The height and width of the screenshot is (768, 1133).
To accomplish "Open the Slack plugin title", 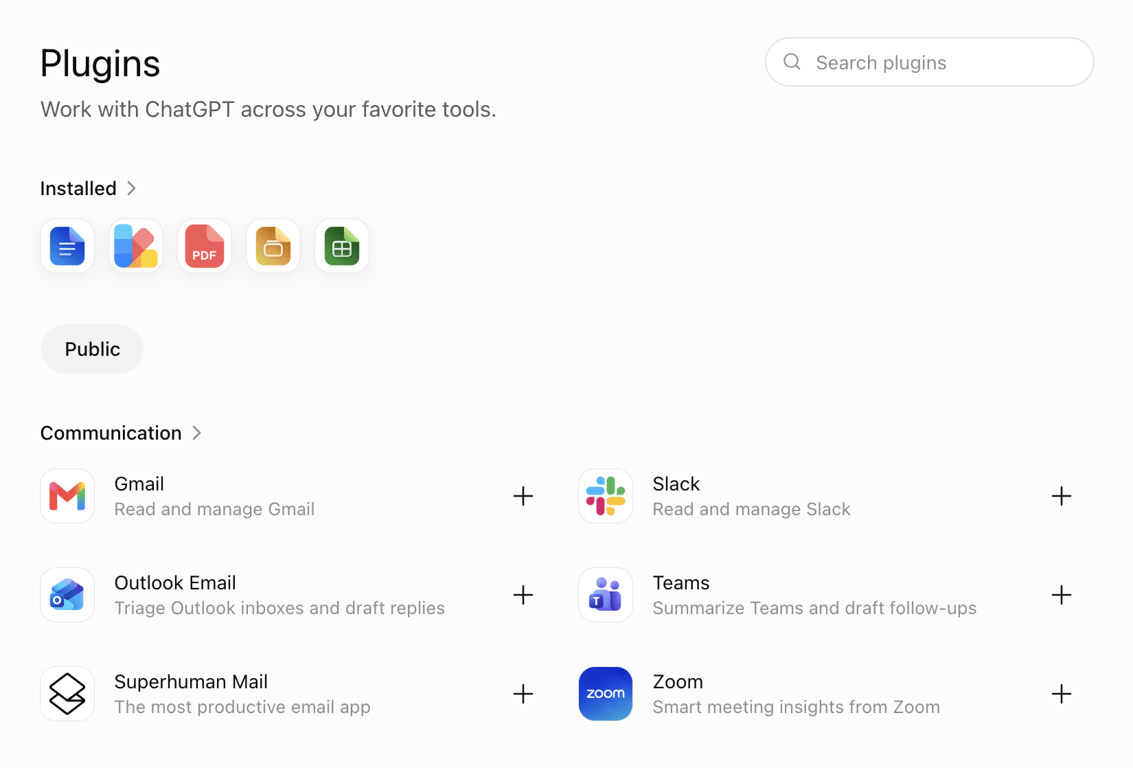I will pyautogui.click(x=676, y=483).
